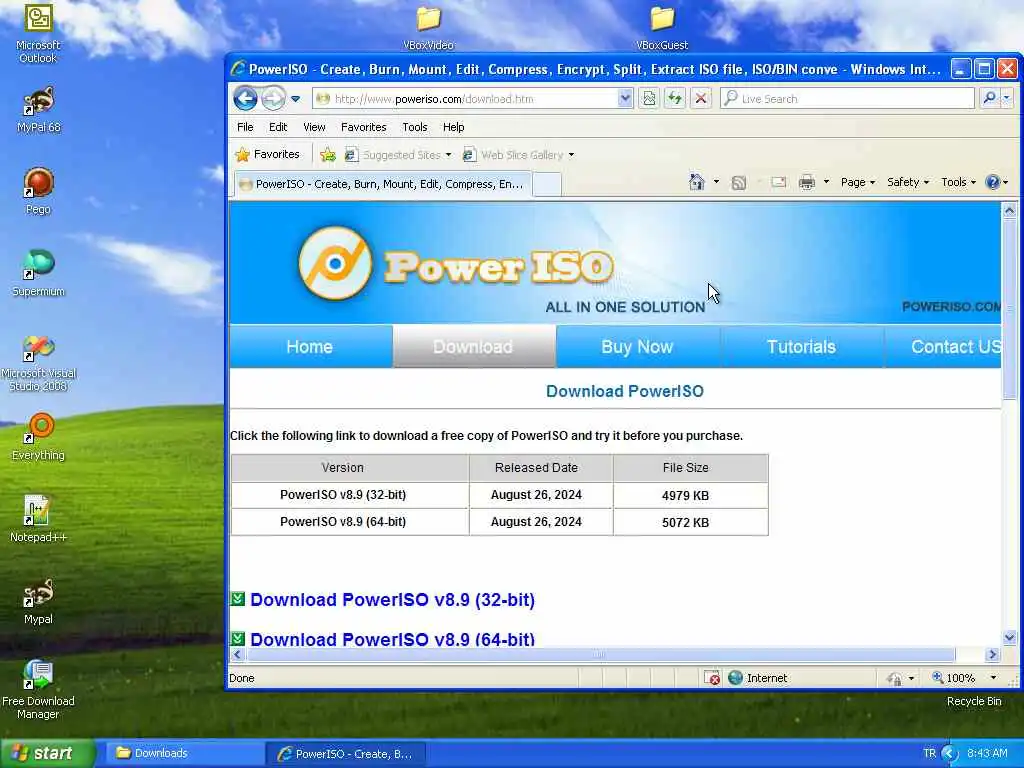Image resolution: width=1024 pixels, height=768 pixels.
Task: Select the Free Download Manager desktop icon
Action: point(39,690)
